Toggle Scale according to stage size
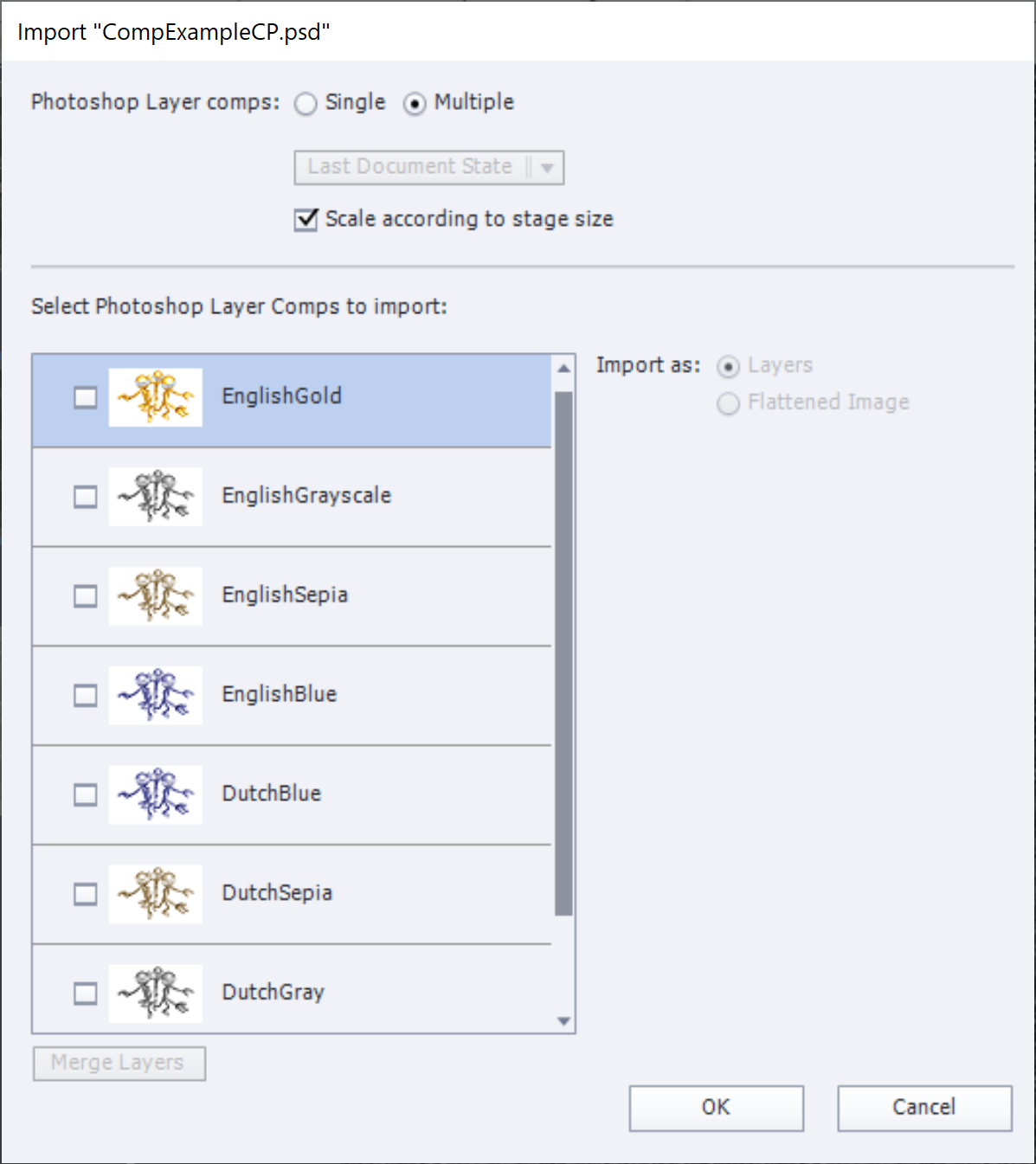The image size is (1036, 1164). [306, 220]
